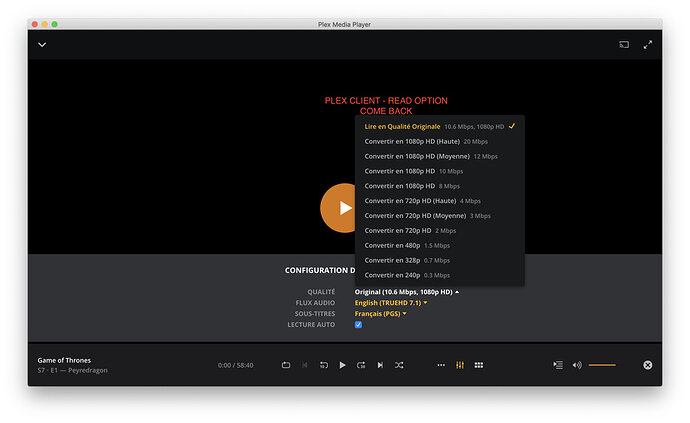The height and width of the screenshot is (423, 690).
Task: Uncheck the Lecture Auto checkbox
Action: [359, 325]
